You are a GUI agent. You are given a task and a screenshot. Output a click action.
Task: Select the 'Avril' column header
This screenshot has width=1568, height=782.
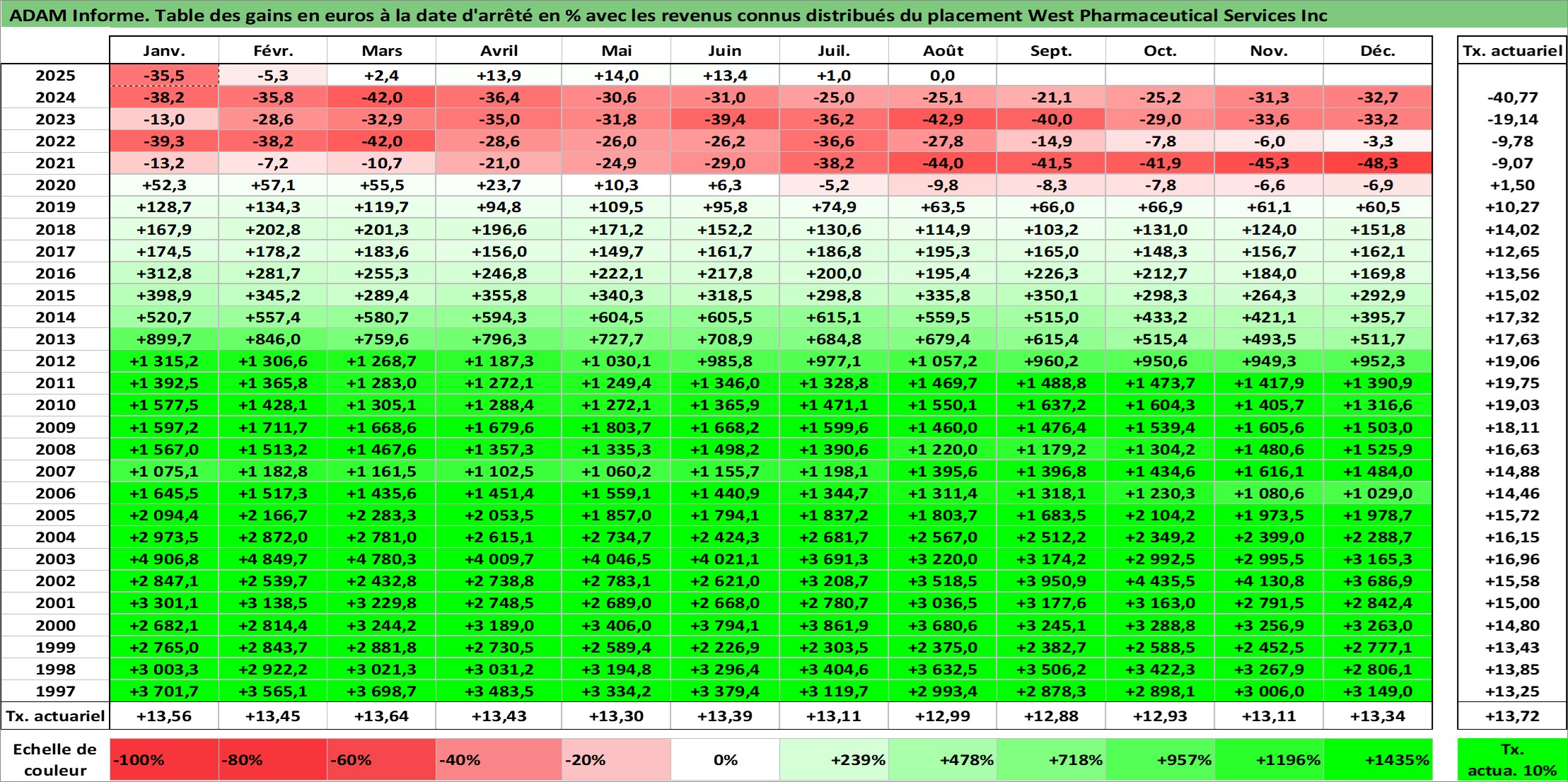pos(499,50)
